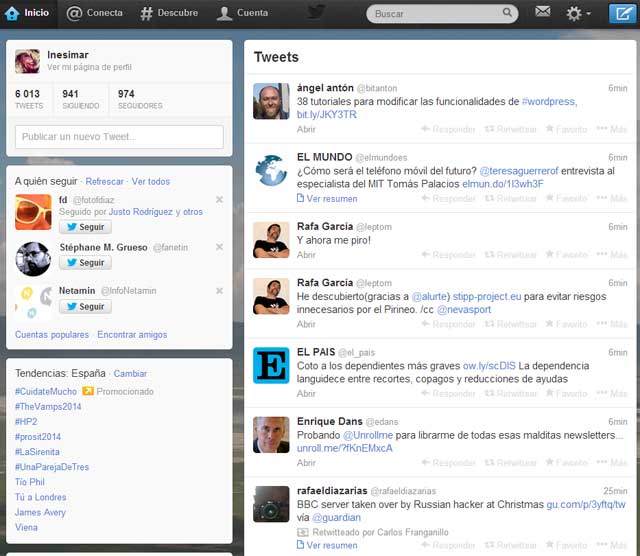Screen dimensions: 640x556
Task: Open #wordpress hashtag link
Action: 549,101
